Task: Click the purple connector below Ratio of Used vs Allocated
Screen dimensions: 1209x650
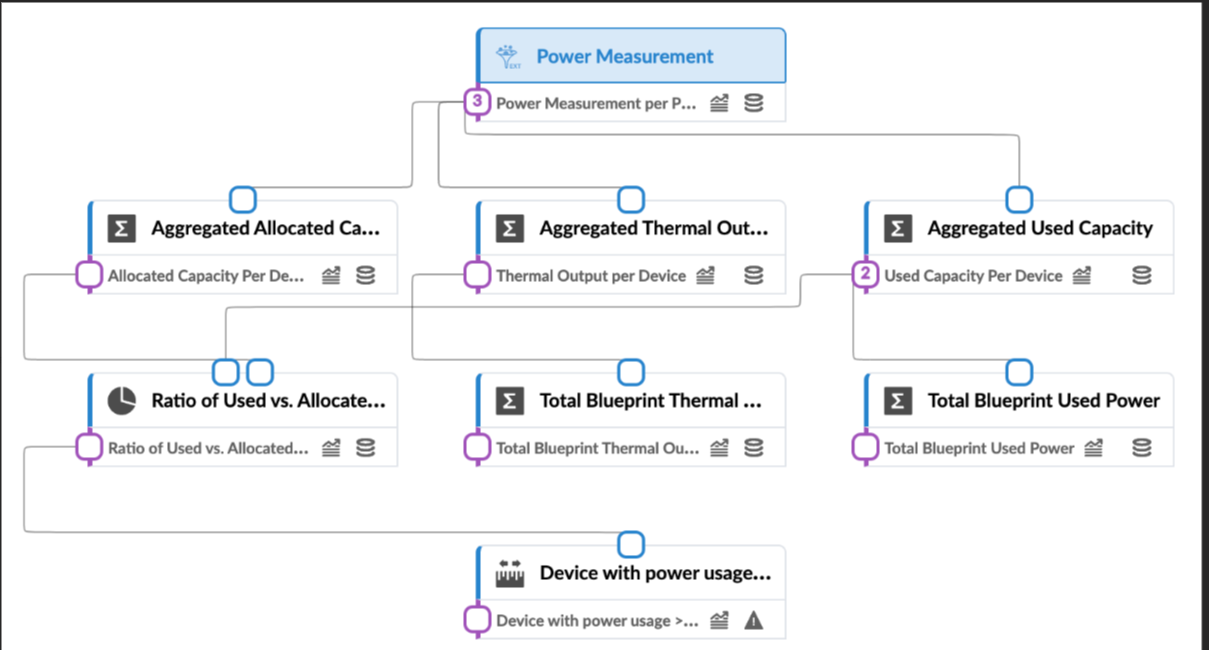Action: (x=89, y=447)
